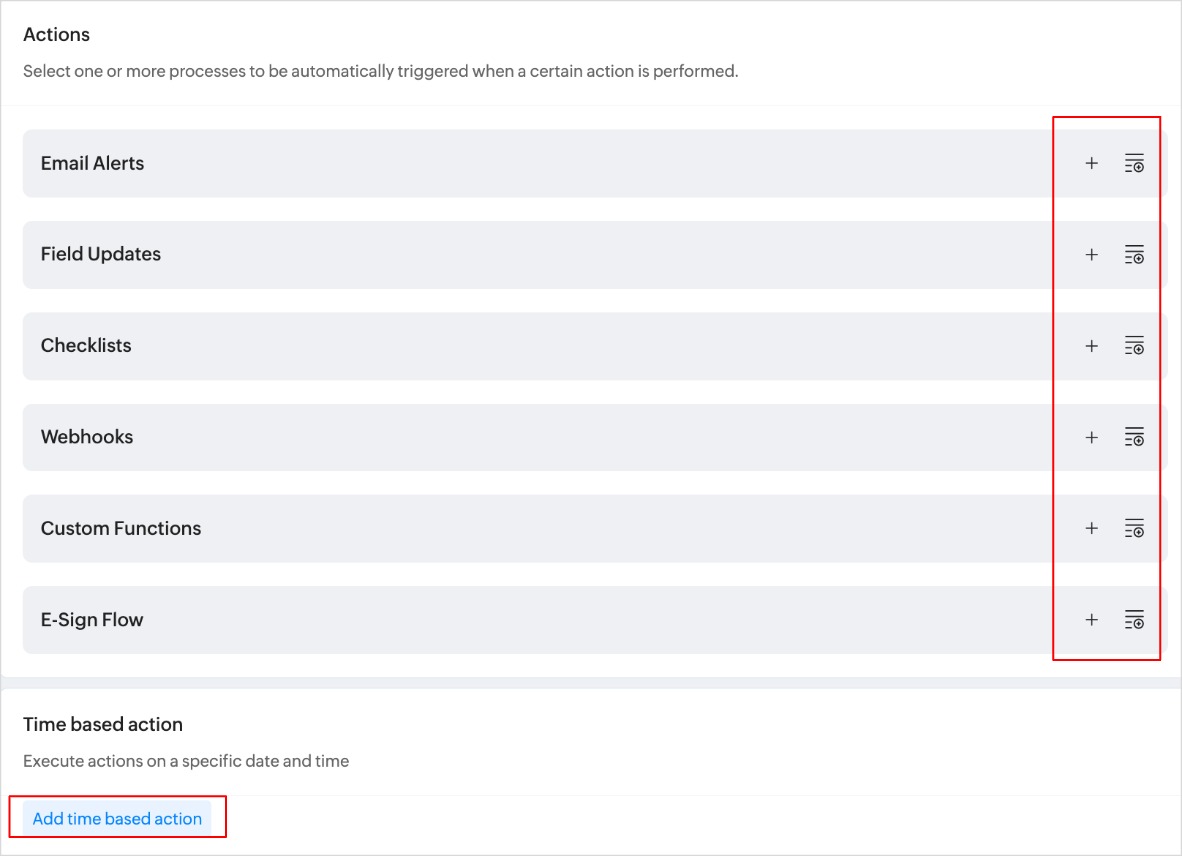Click the plus icon for Custom Functions
This screenshot has width=1182, height=856.
tap(1091, 528)
